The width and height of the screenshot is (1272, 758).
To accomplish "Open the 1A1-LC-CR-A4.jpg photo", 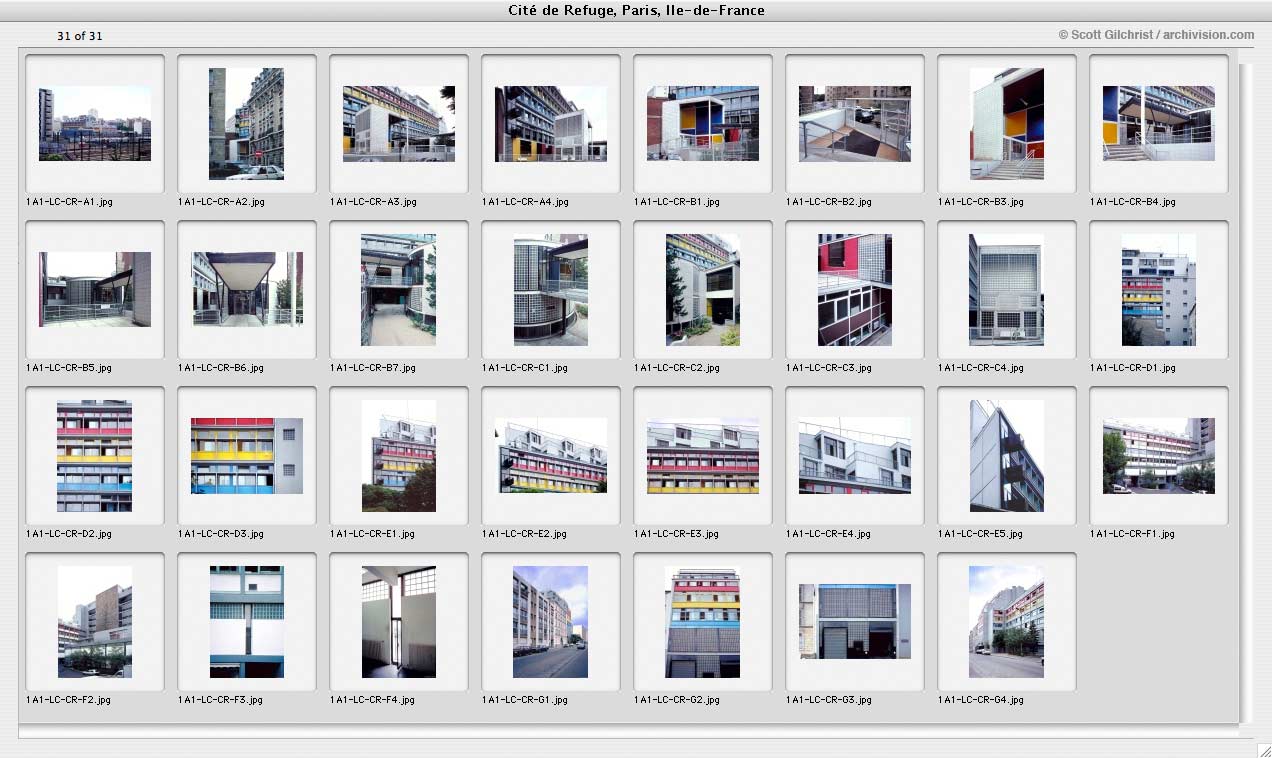I will pos(551,124).
